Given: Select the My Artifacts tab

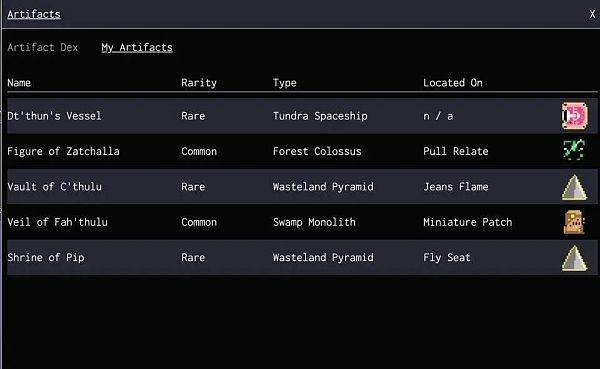Looking at the screenshot, I should tap(137, 47).
